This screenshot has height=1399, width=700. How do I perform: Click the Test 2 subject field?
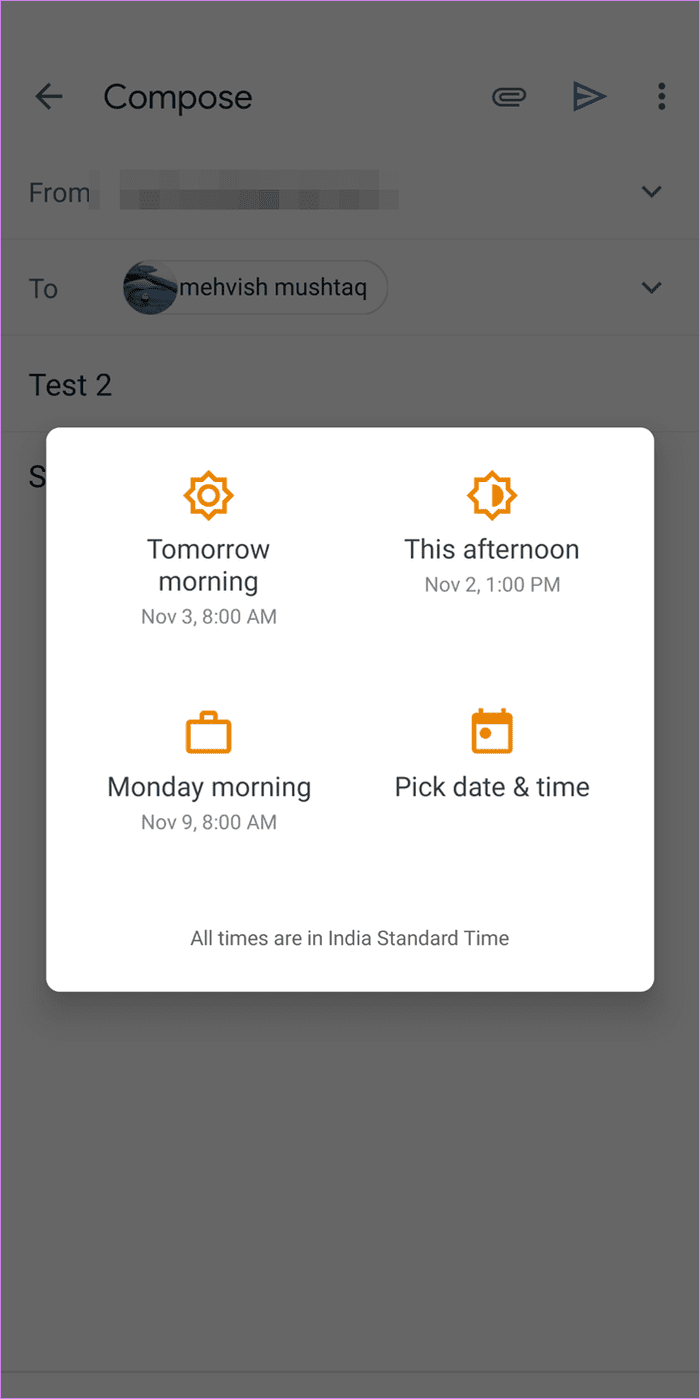pyautogui.click(x=350, y=385)
